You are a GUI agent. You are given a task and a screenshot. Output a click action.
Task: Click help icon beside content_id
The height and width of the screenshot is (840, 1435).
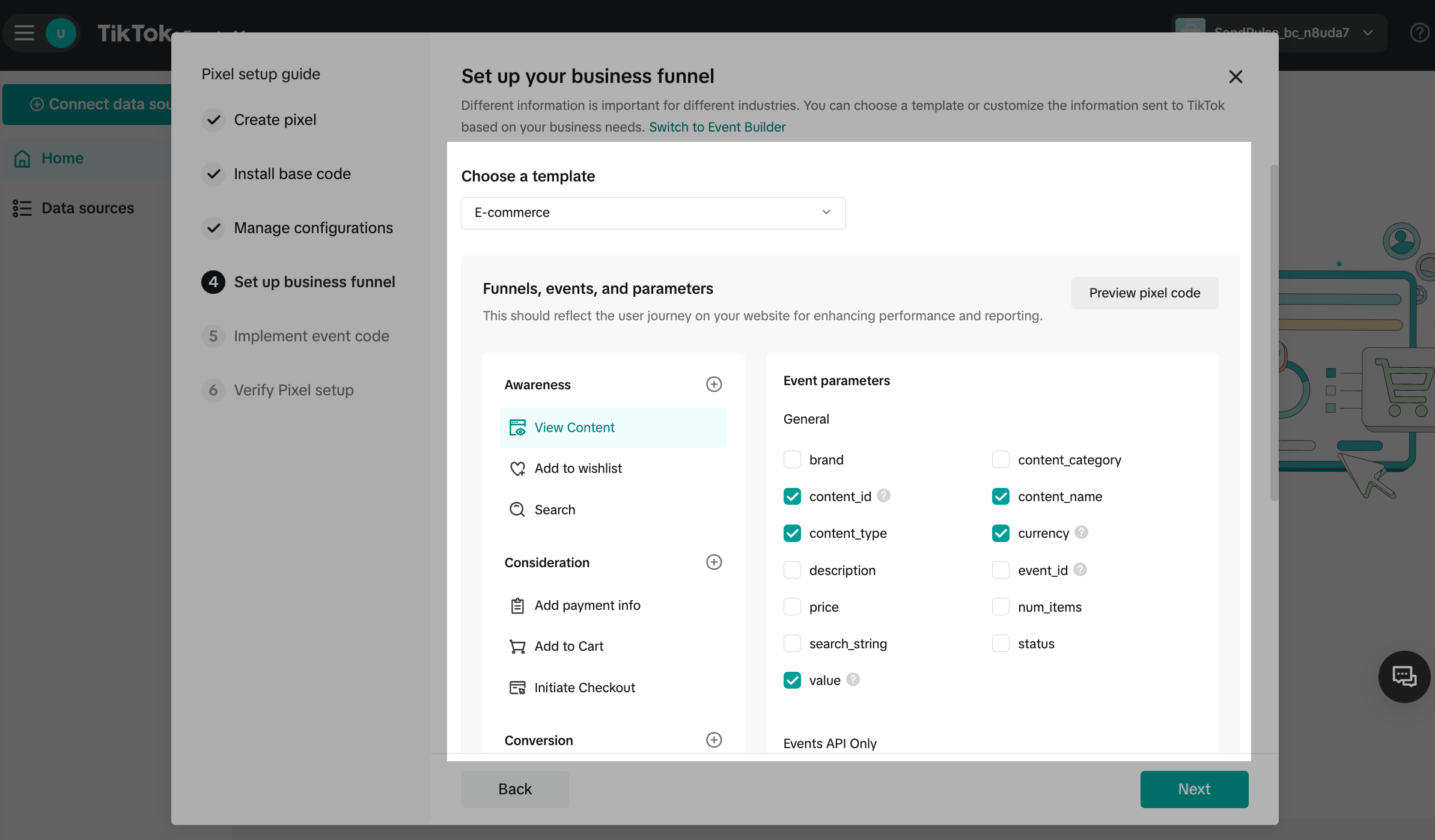(883, 496)
